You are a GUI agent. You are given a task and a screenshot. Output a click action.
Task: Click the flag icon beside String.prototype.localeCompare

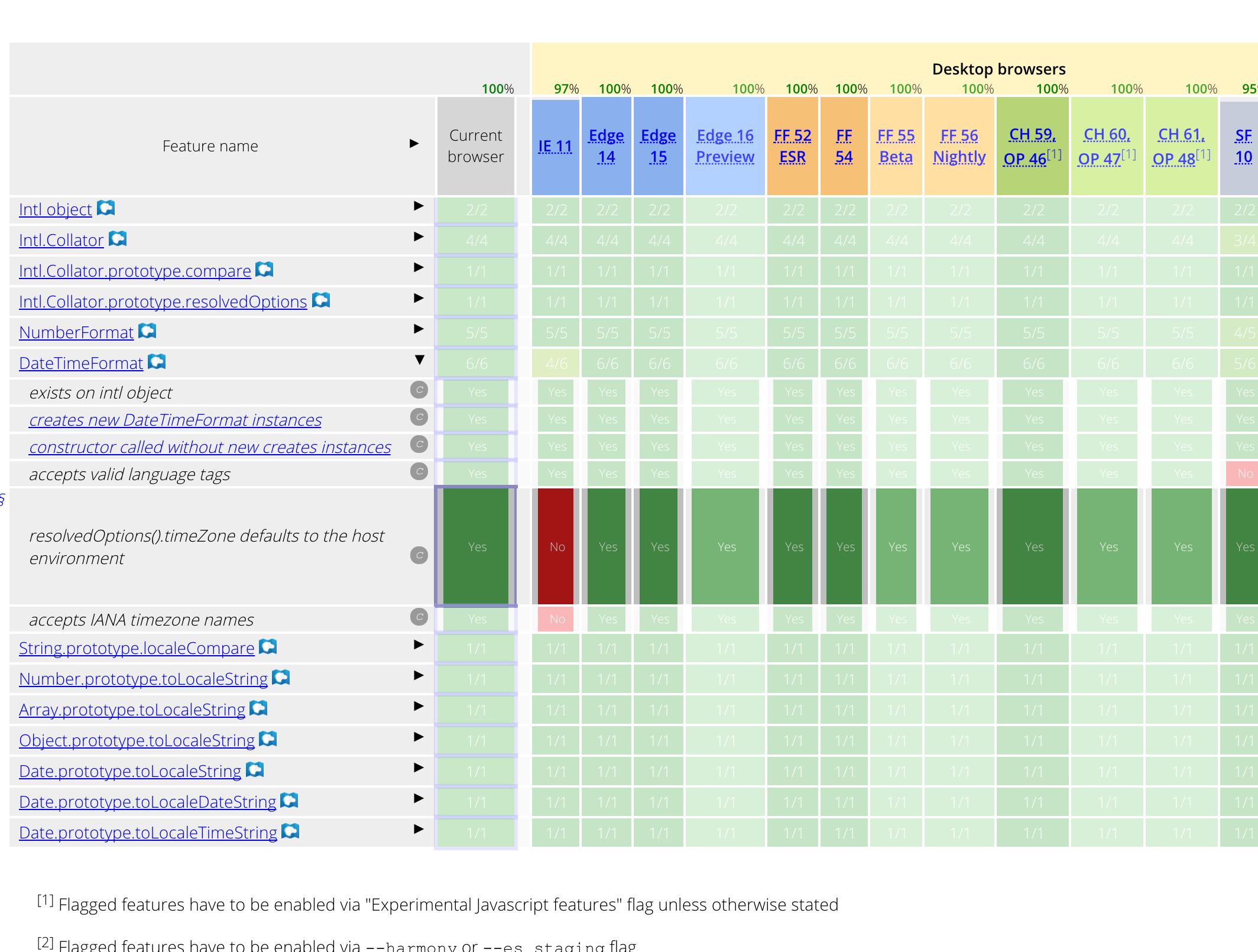tap(267, 647)
